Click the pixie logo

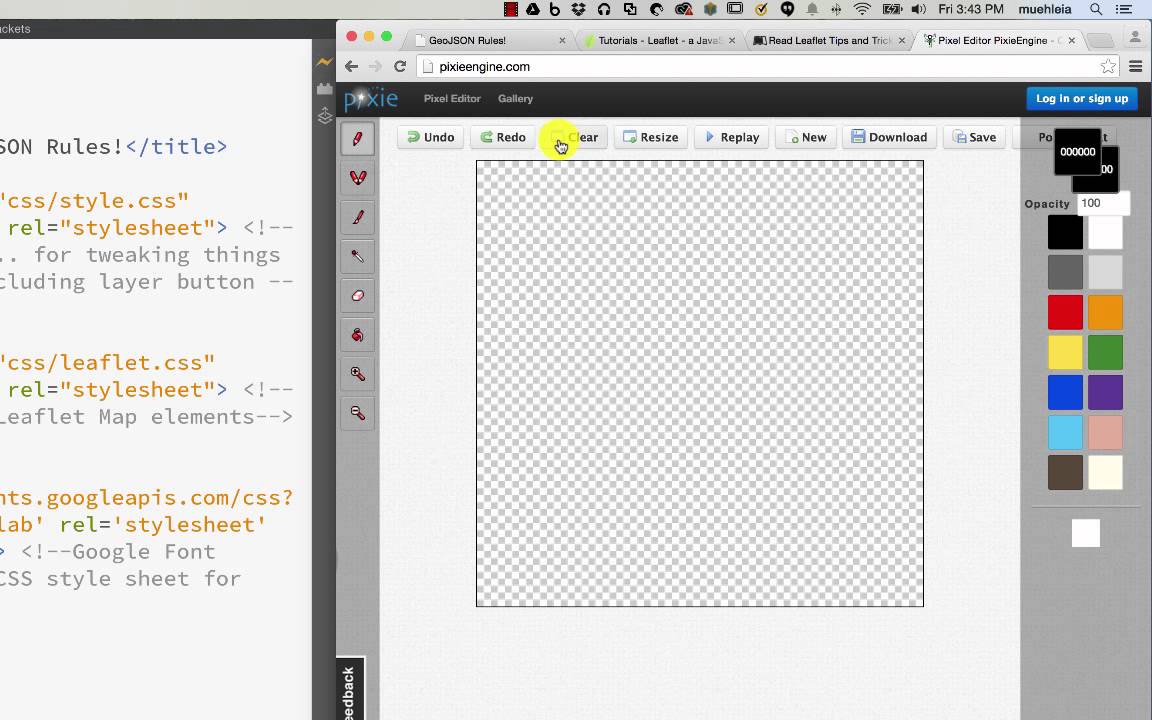tap(371, 98)
